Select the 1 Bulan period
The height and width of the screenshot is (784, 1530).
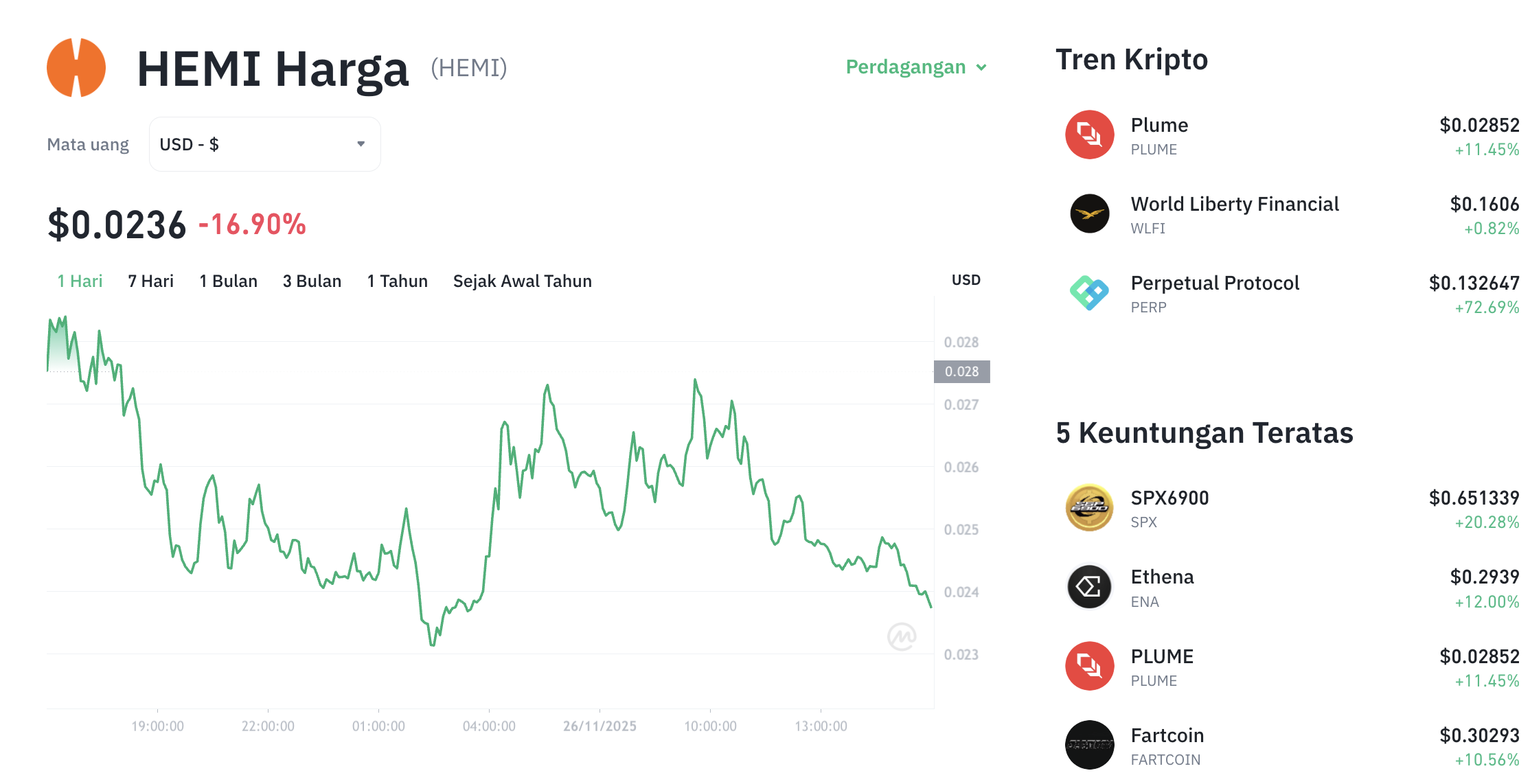(x=228, y=280)
